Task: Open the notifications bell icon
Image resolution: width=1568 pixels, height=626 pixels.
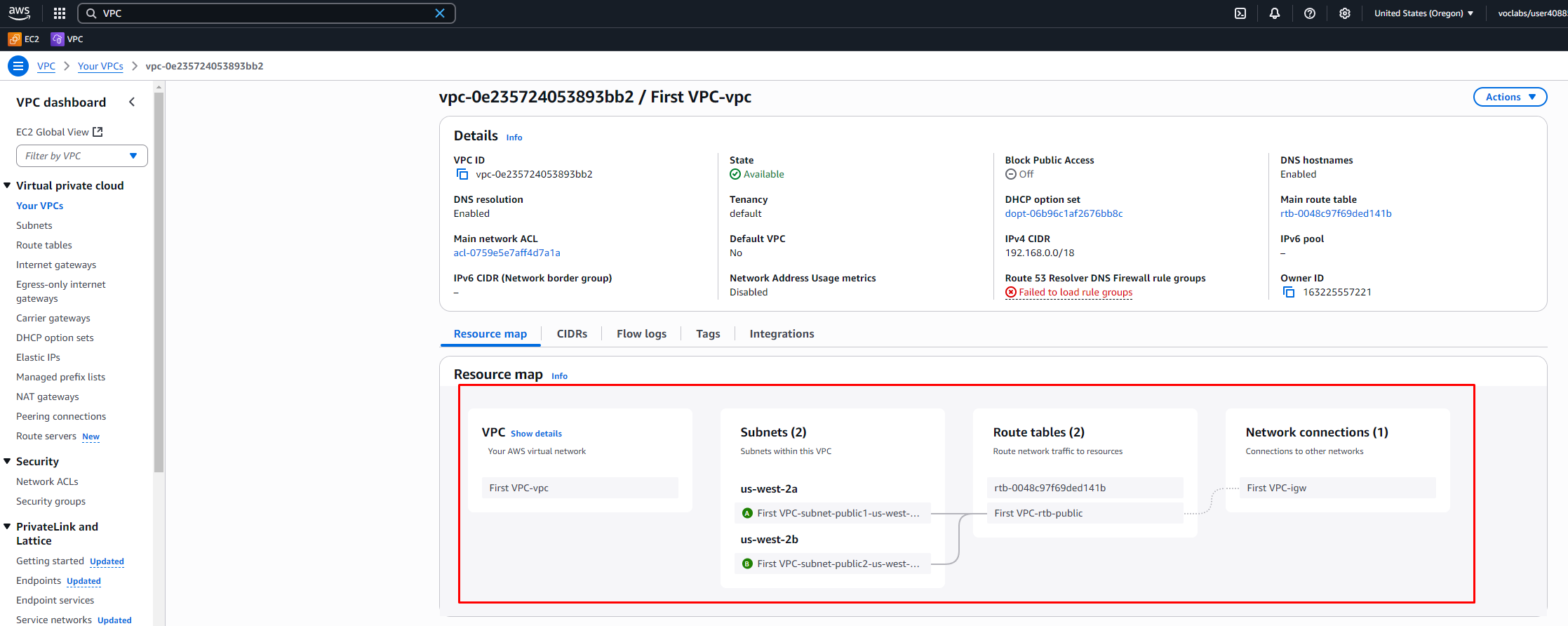Action: [1275, 13]
